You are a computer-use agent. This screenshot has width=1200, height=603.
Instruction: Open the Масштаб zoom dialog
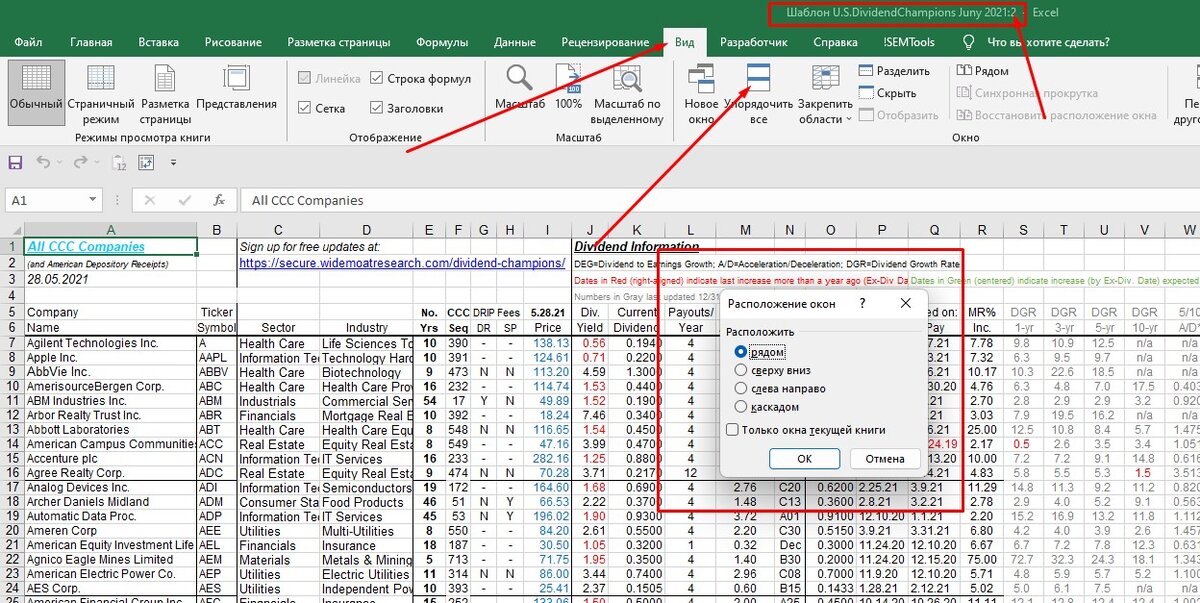[519, 88]
